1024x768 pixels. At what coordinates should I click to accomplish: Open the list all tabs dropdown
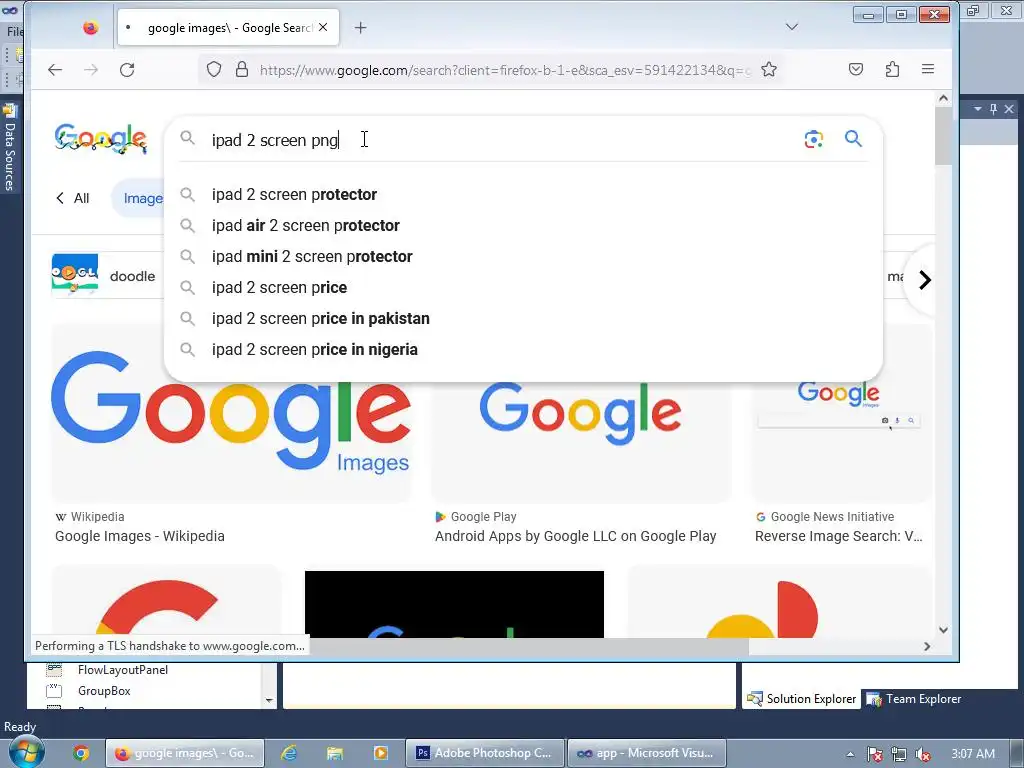point(792,27)
